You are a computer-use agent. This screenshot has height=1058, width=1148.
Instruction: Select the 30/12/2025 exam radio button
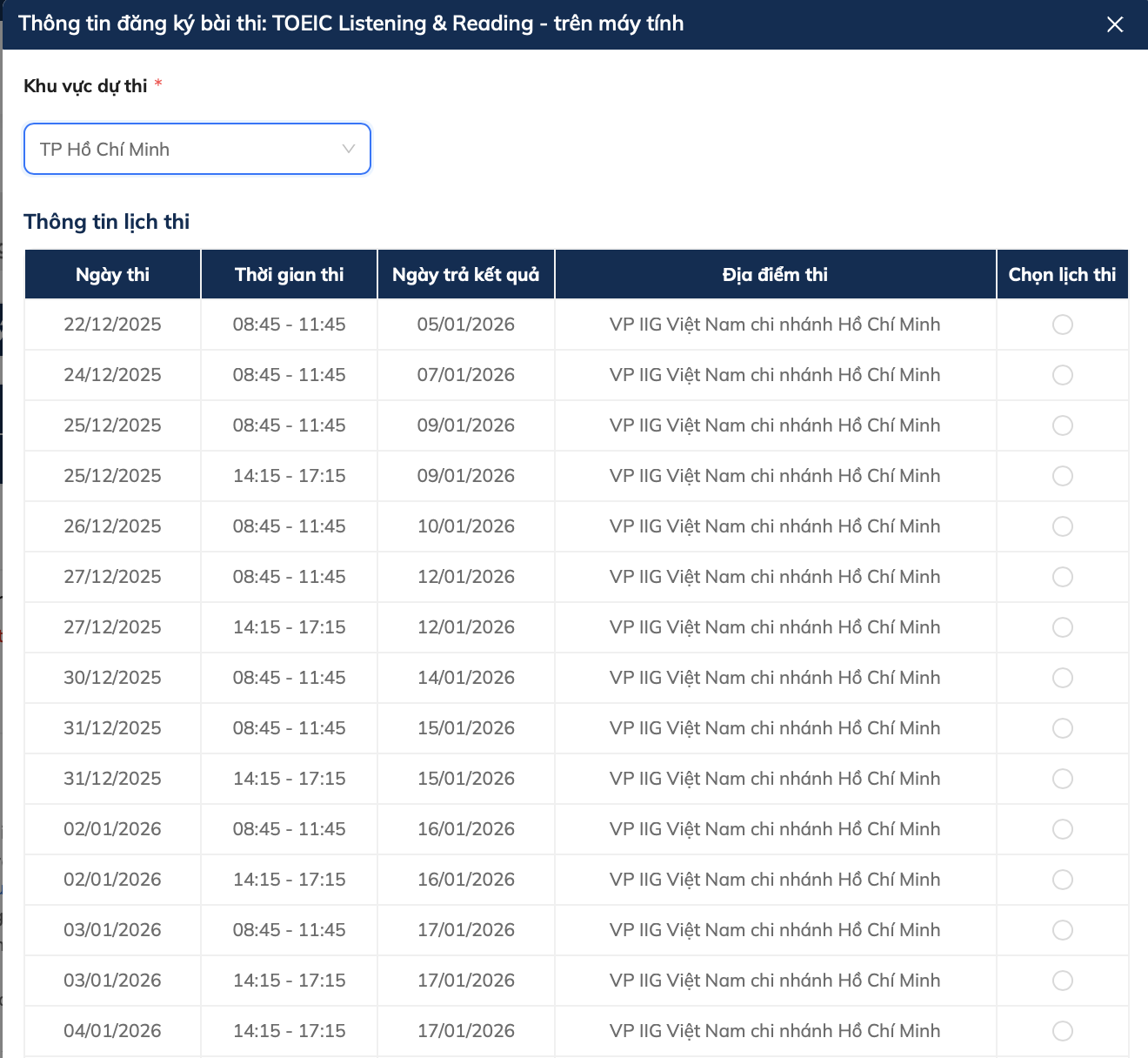pyautogui.click(x=1062, y=678)
